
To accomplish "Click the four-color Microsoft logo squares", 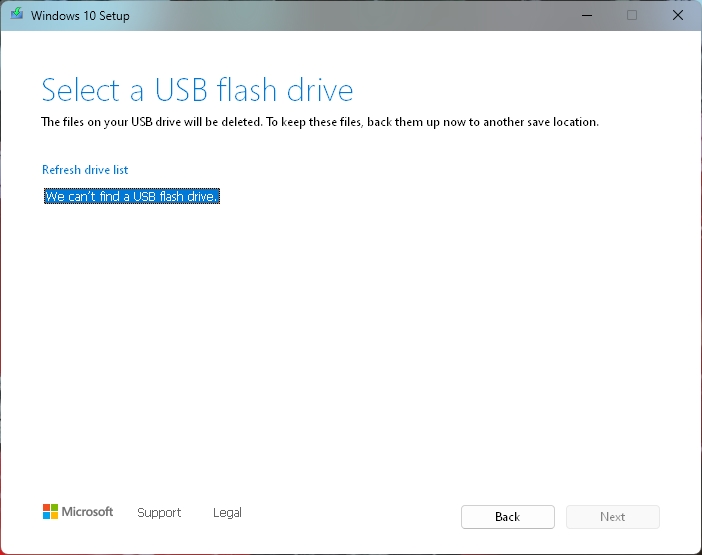I will [x=50, y=512].
